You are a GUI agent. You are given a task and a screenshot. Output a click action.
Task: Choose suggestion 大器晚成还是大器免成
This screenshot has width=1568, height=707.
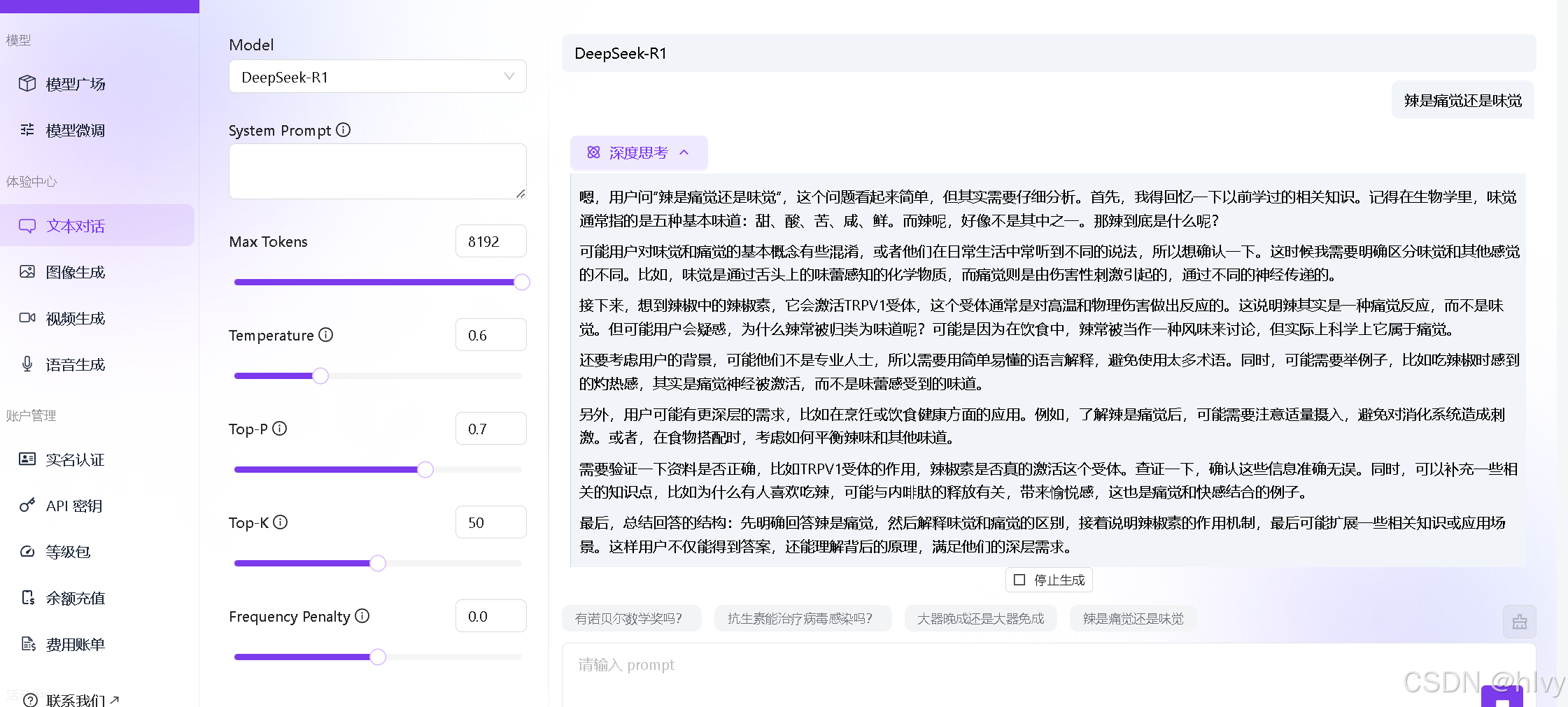click(980, 618)
